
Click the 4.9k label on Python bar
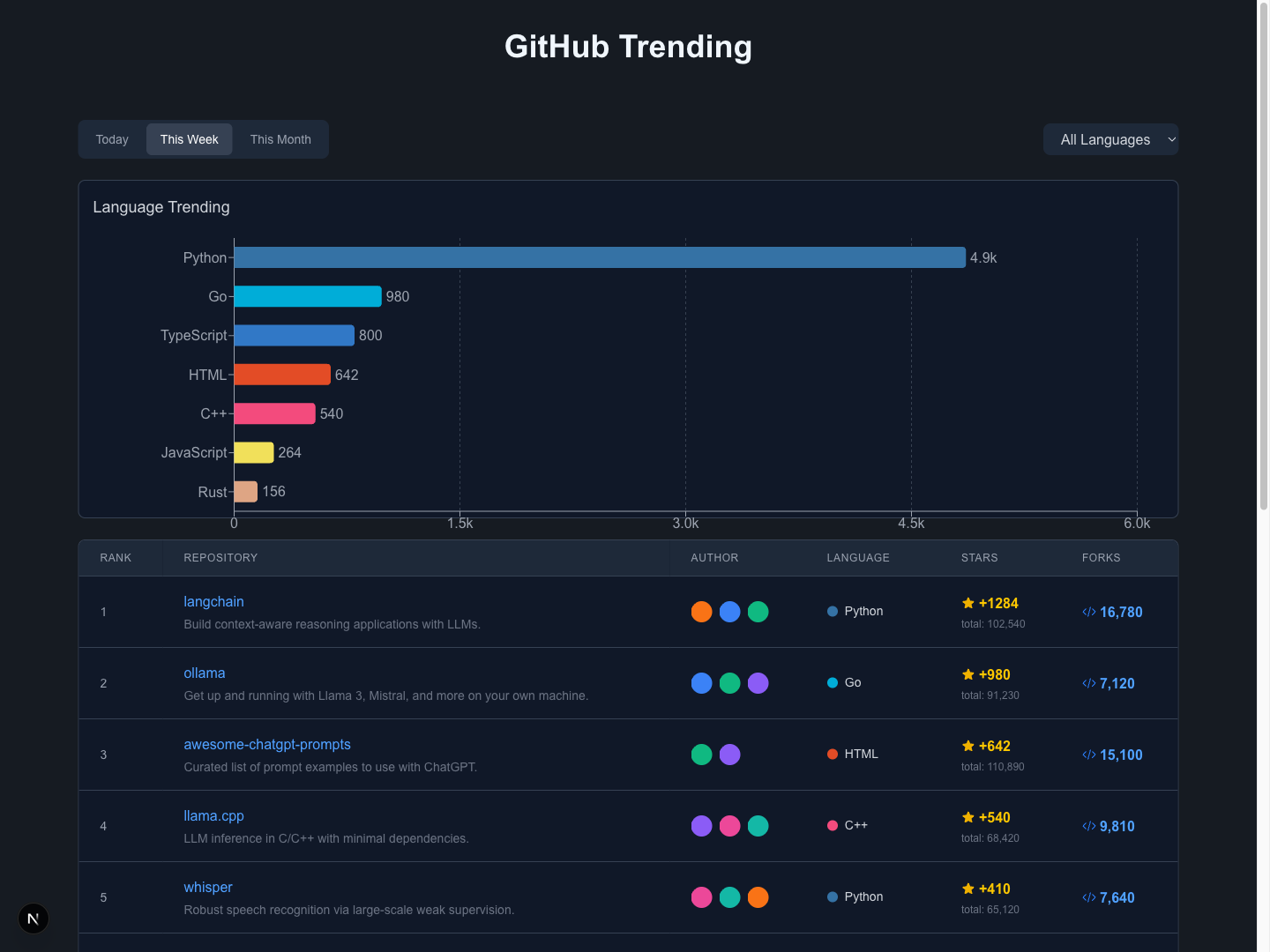[x=983, y=257]
